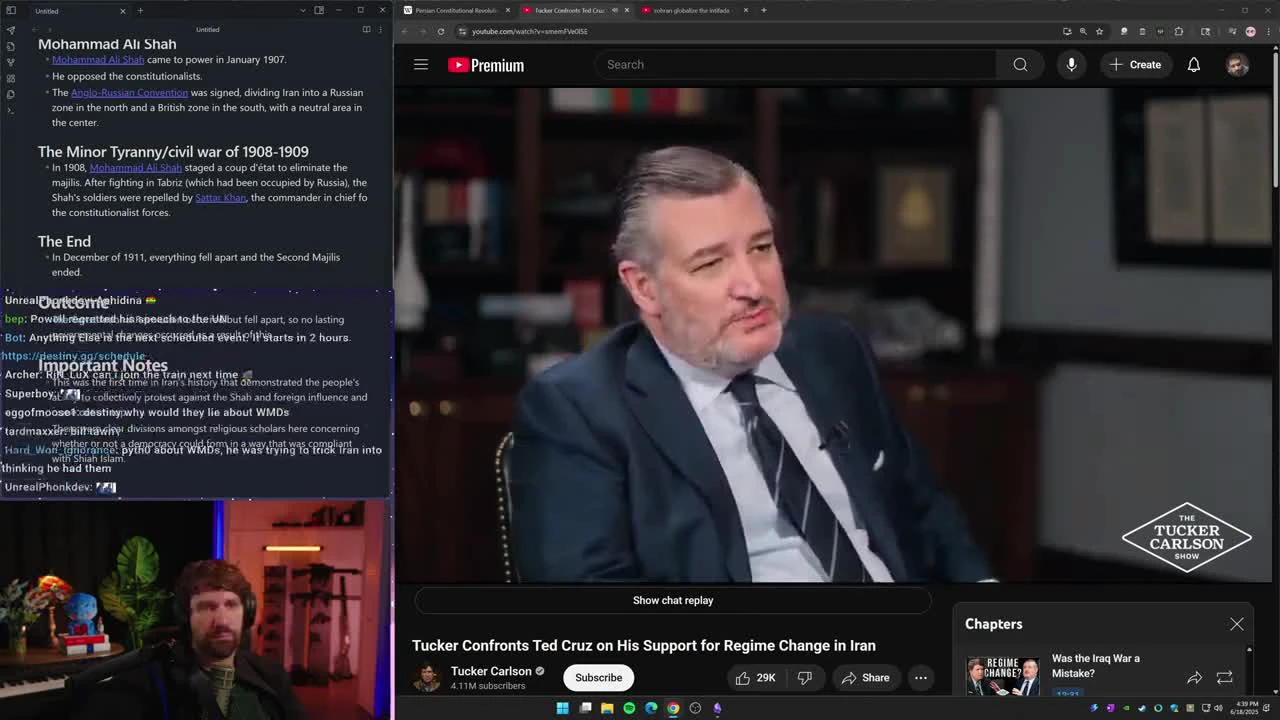
Task: Reload the YouTube page in the browser
Action: (x=440, y=31)
